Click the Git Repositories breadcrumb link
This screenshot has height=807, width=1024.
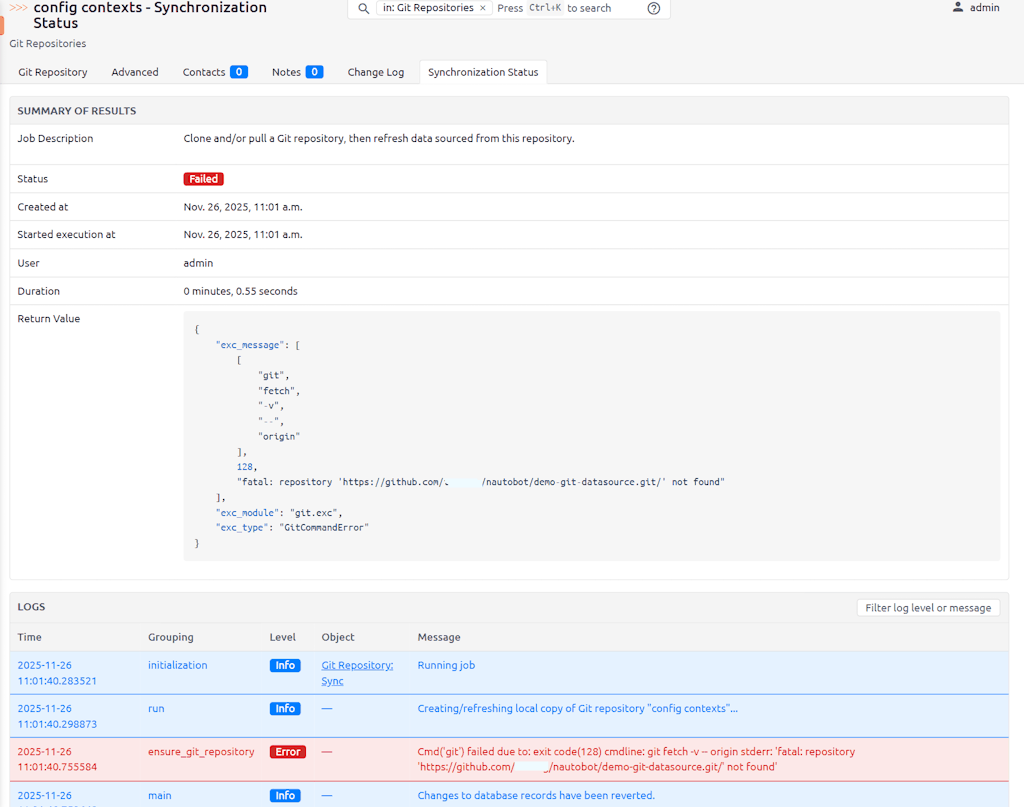point(48,44)
